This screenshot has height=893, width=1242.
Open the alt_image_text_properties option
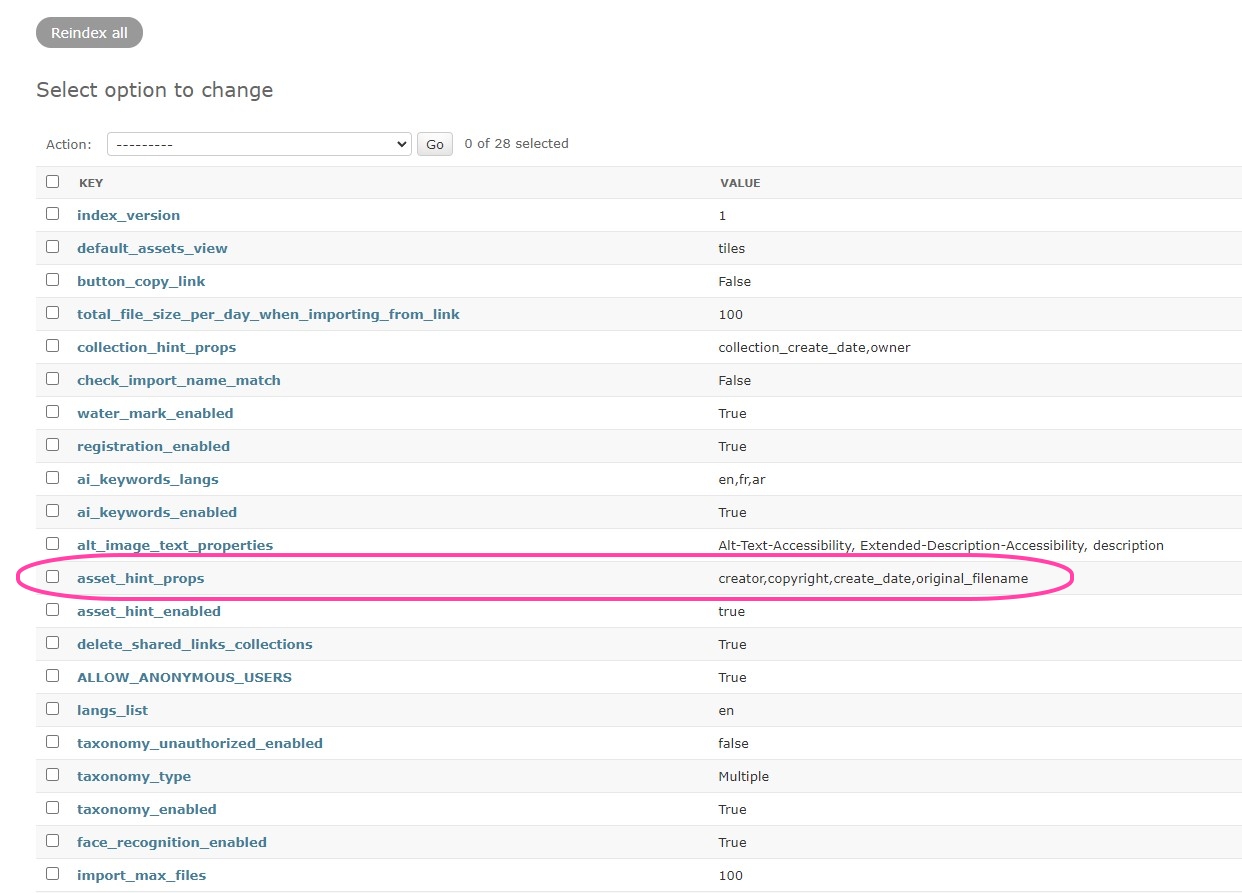(175, 545)
